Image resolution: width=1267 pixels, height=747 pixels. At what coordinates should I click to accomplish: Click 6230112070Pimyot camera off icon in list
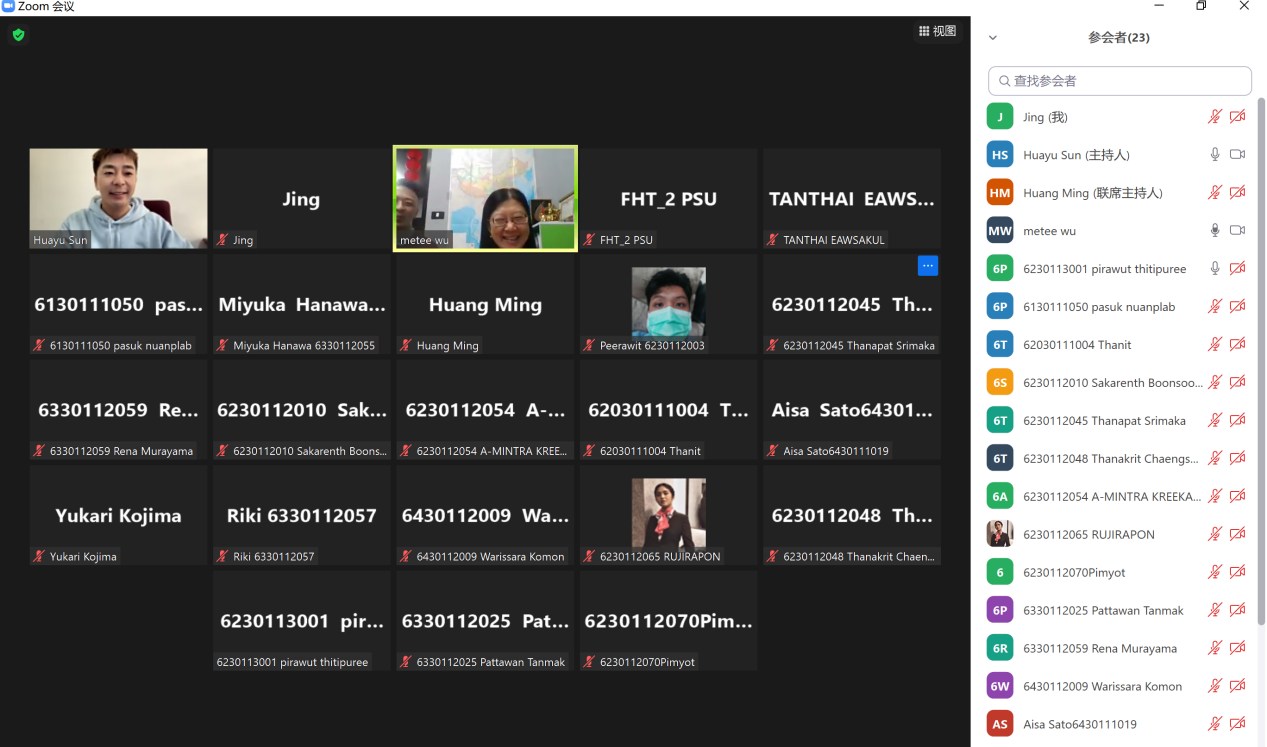pos(1238,573)
